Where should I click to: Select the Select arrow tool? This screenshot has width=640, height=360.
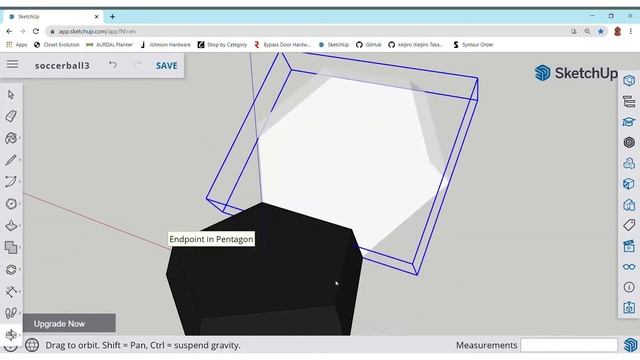point(11,95)
